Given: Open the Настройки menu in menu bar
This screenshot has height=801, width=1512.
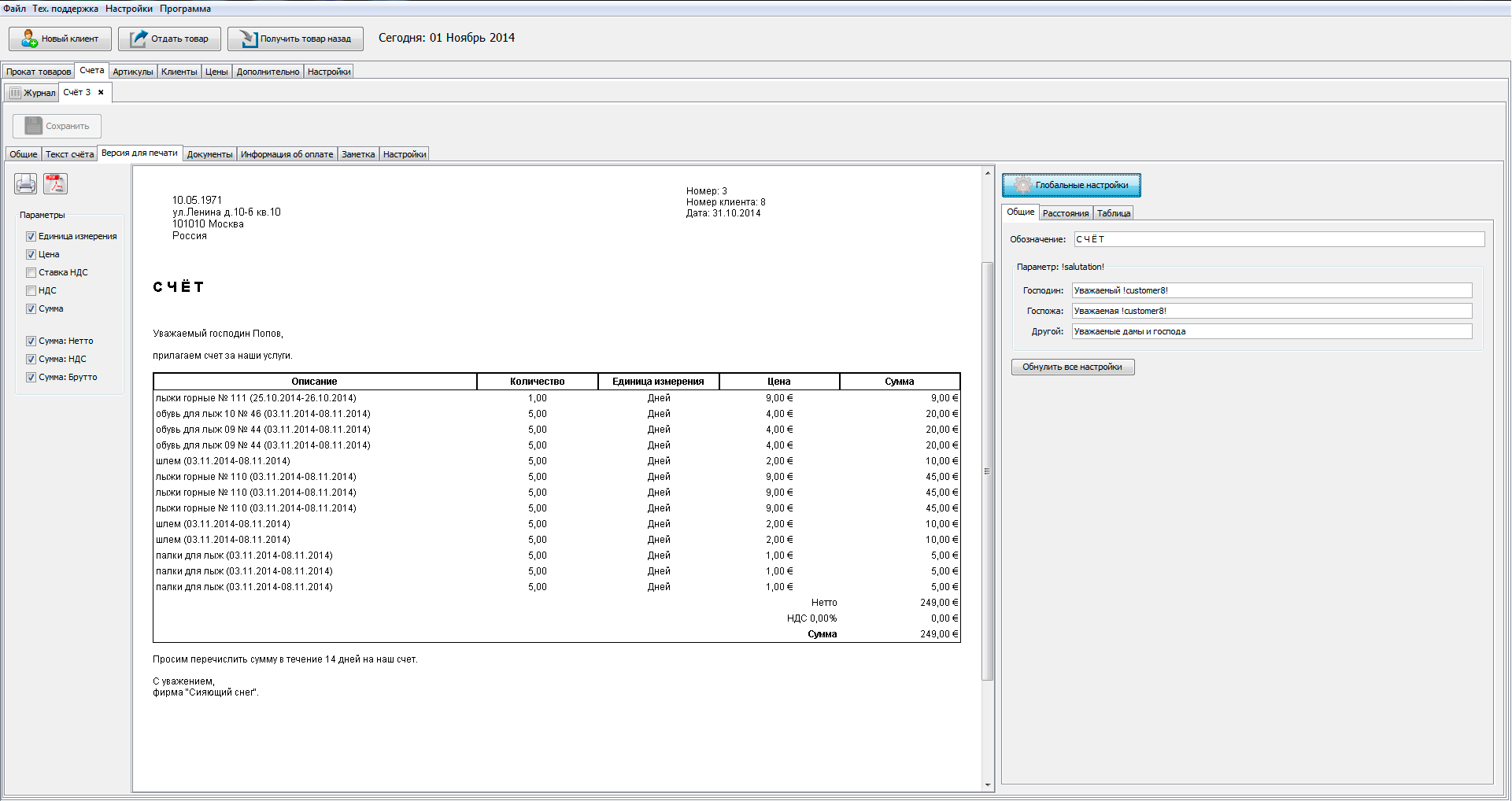Looking at the screenshot, I should (129, 9).
